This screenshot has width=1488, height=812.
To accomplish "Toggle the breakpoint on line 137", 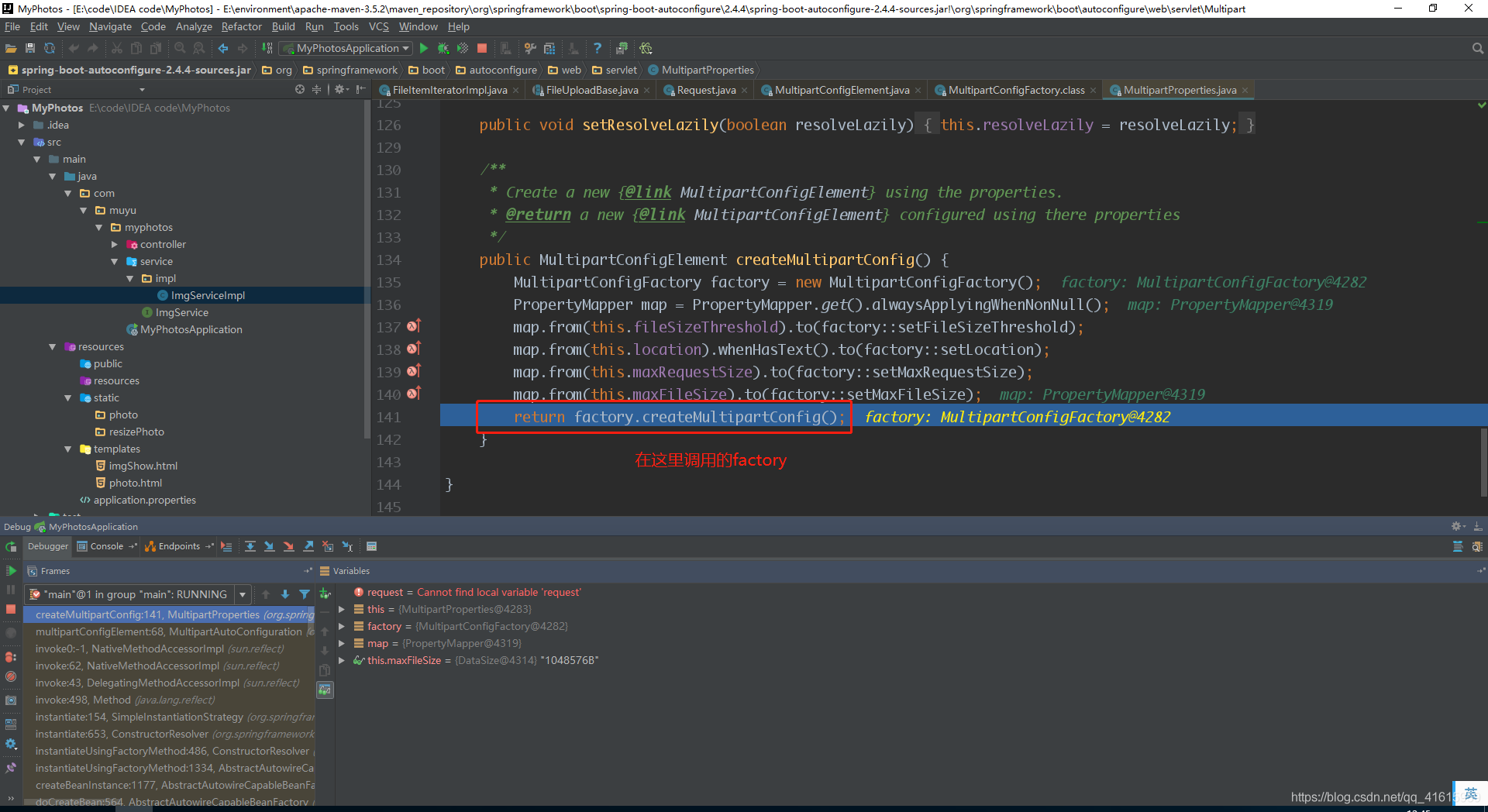I will [414, 326].
